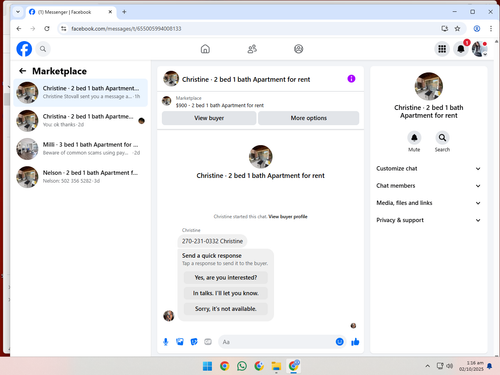Viewport: 500px width, 375px height.
Task: Open the Groups/profile circle icon in top navigation
Action: tap(299, 49)
